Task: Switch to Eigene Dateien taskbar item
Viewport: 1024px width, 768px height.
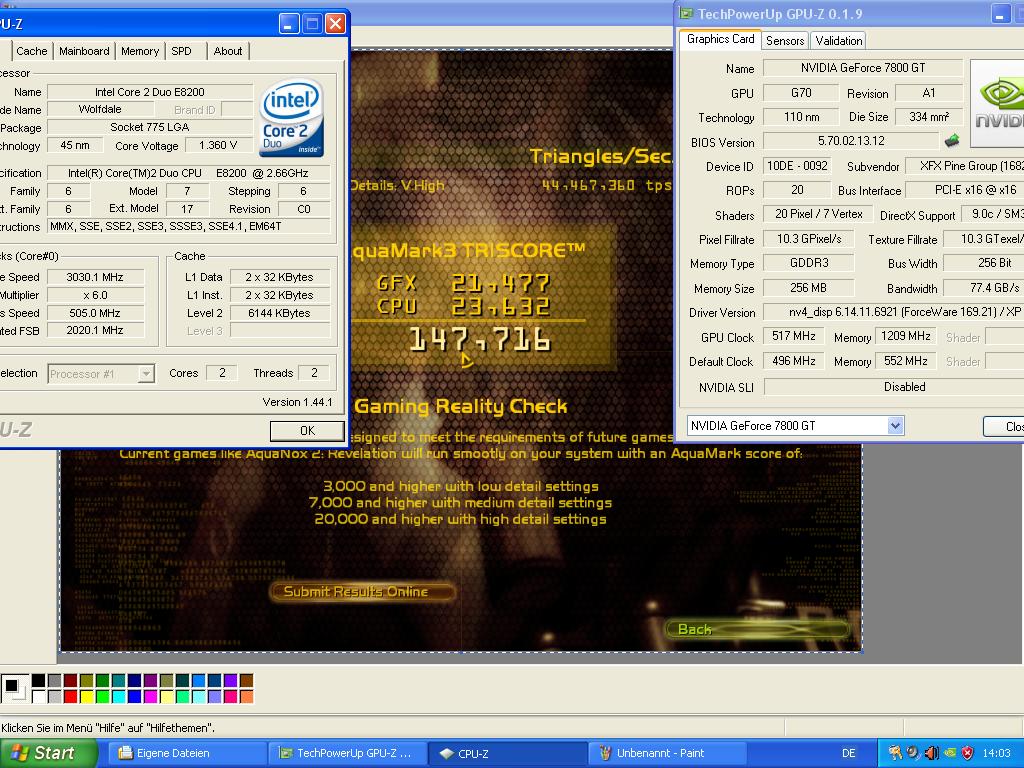Action: click(186, 753)
